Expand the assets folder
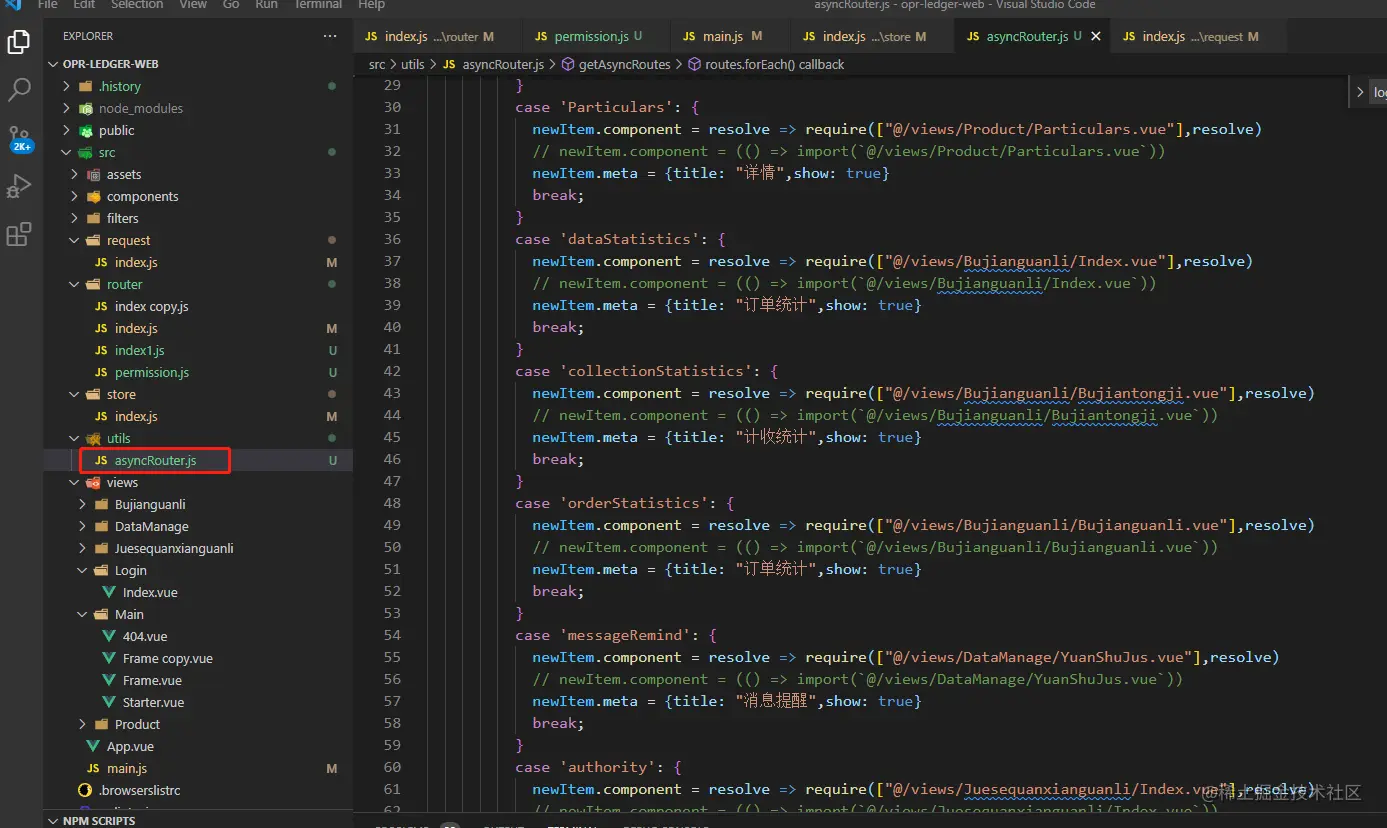Screen dimensions: 1387x828 click(x=198, y=174)
